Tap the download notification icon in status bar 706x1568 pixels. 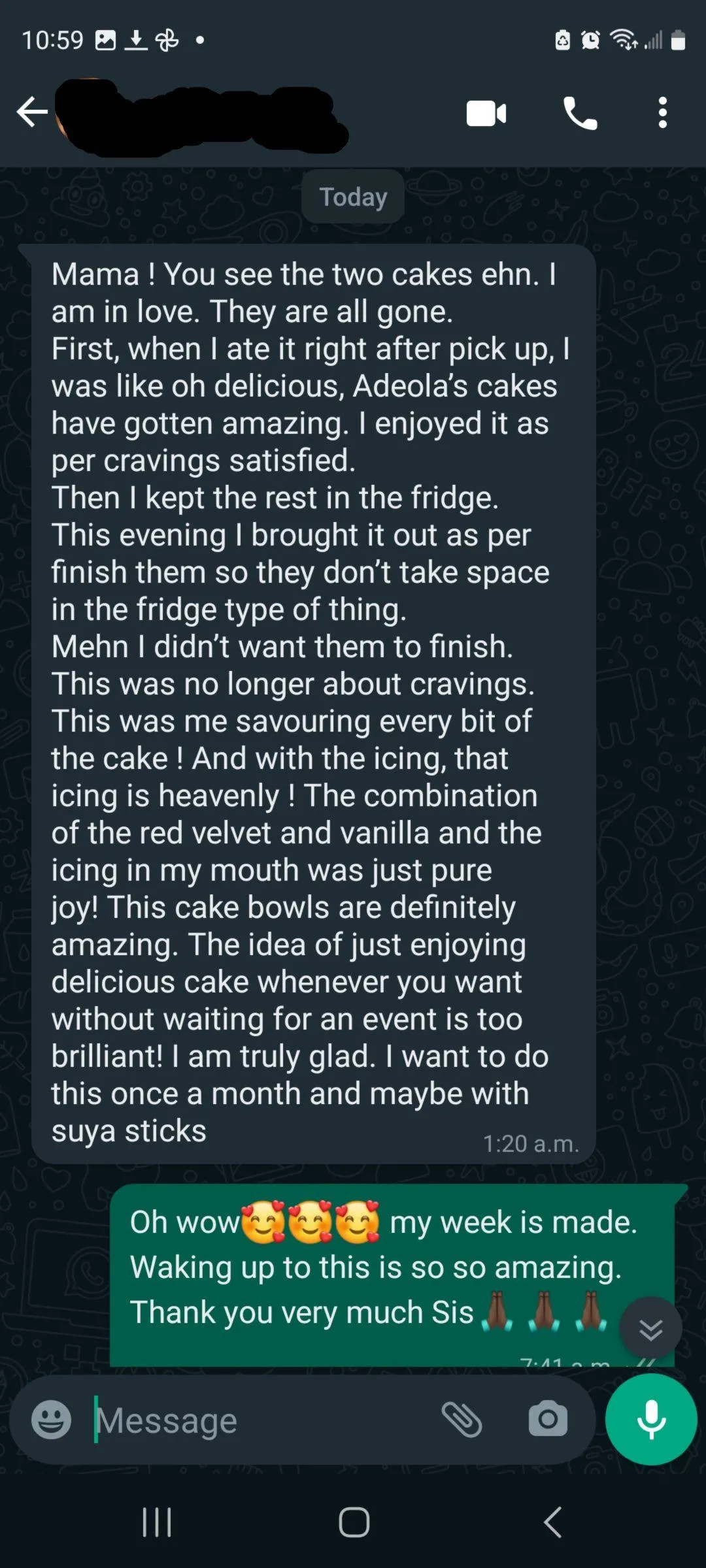136,41
